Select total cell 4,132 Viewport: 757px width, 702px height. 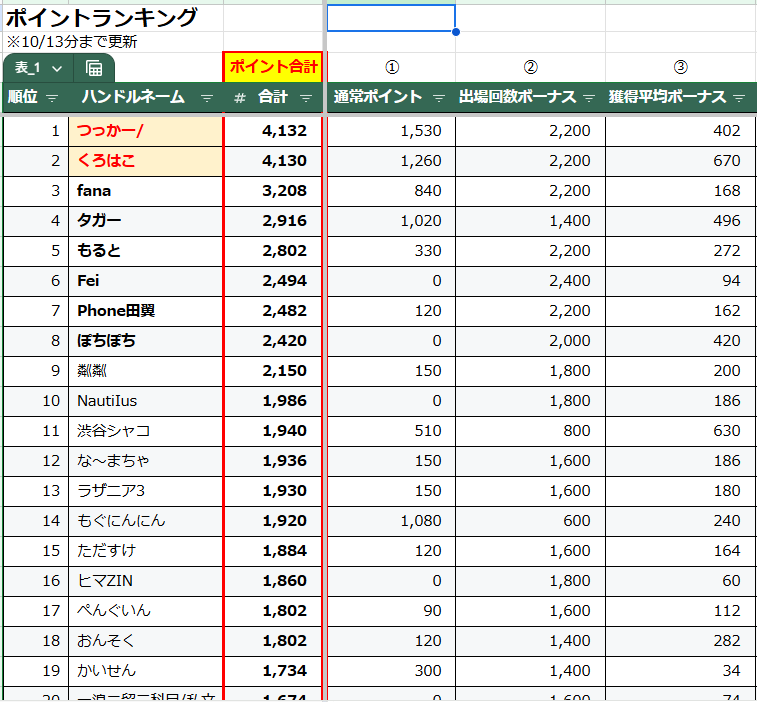click(x=273, y=131)
